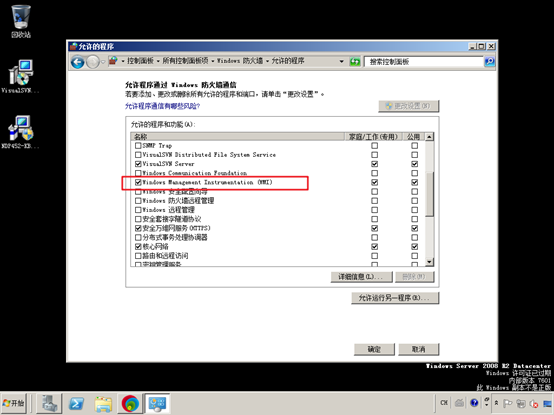This screenshot has height=415, width=554.
Task: Open the recent pages dropdown beside forward arrow
Action: click(103, 62)
